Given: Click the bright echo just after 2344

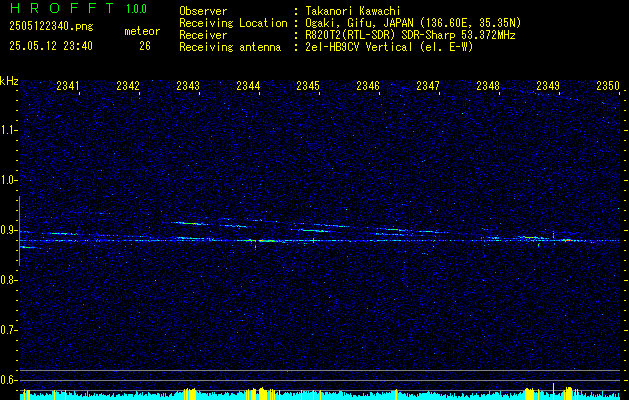Looking at the screenshot, I should [267, 241].
